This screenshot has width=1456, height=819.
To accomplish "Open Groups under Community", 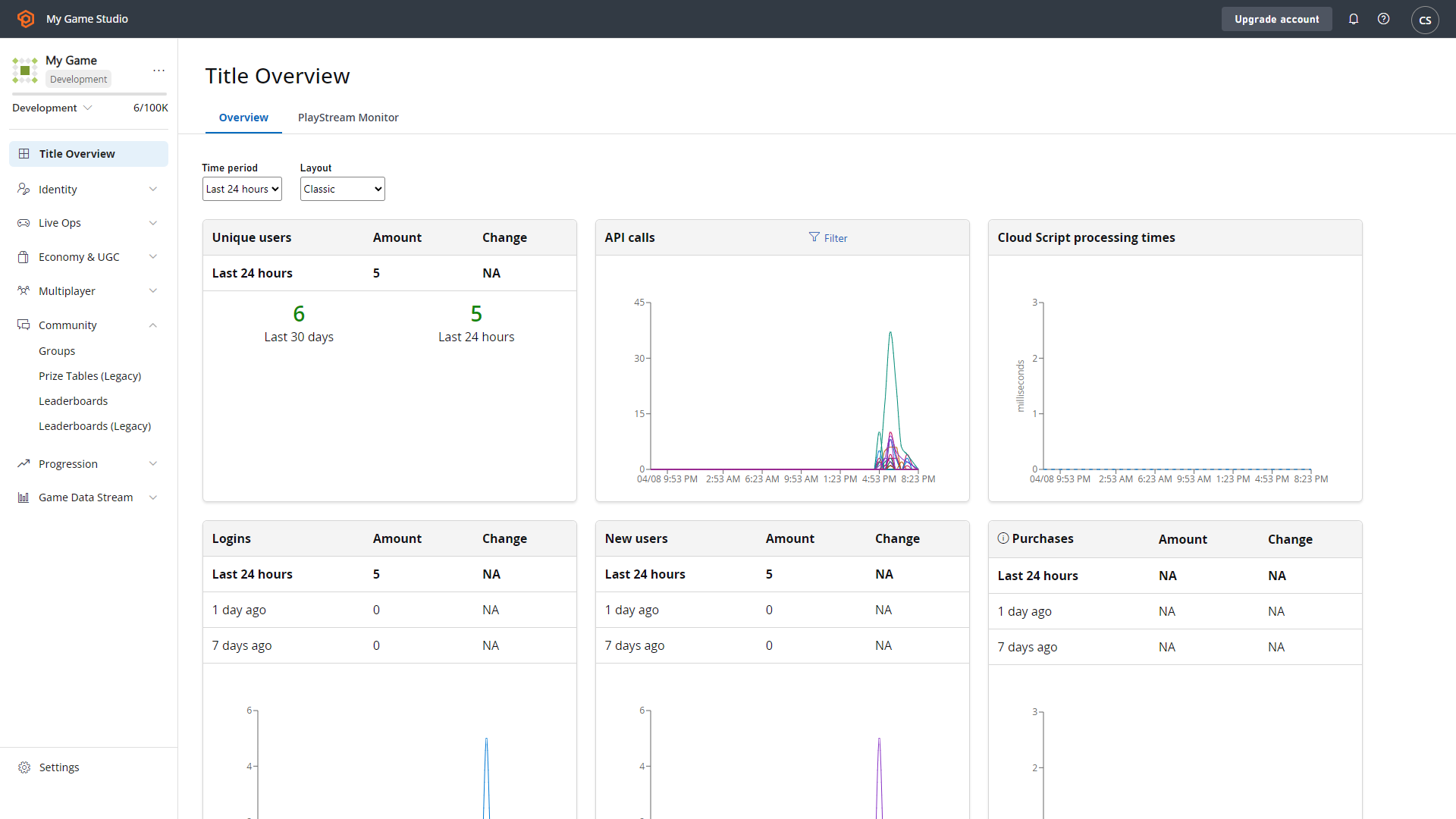I will [57, 351].
